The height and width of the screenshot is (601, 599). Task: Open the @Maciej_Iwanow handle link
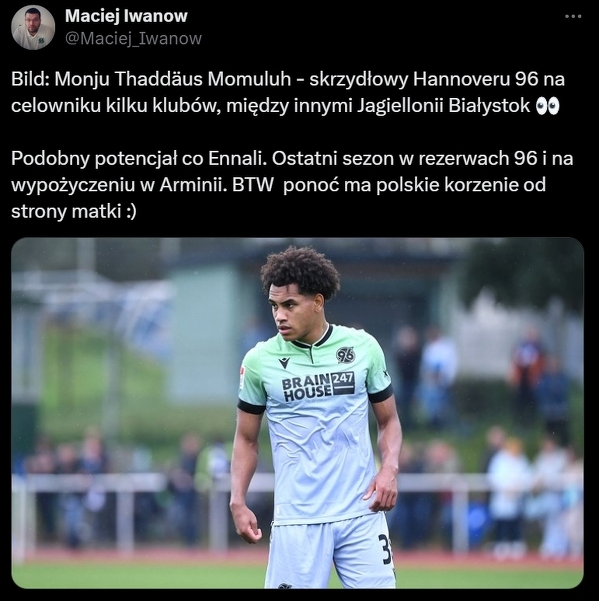pyautogui.click(x=133, y=39)
